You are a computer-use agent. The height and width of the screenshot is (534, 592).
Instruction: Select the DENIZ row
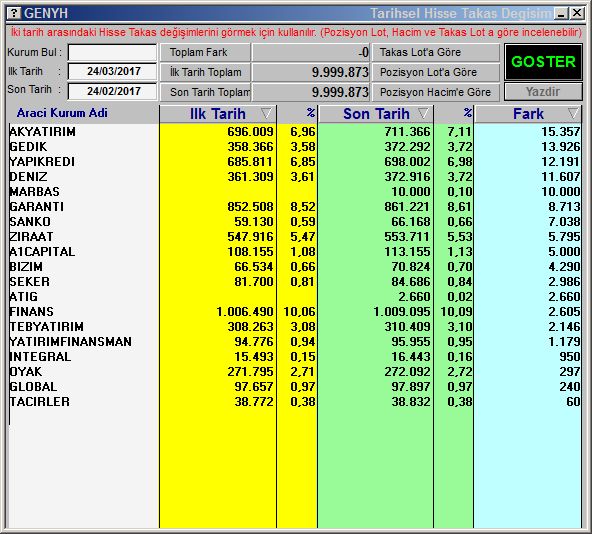pos(295,176)
